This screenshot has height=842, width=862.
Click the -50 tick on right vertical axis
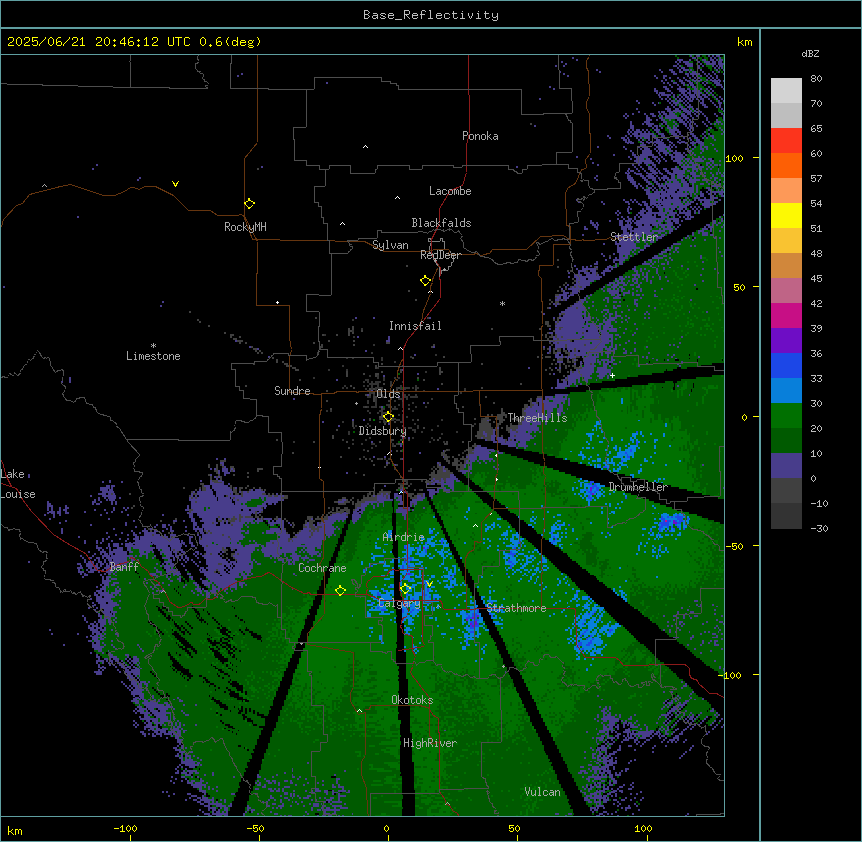click(734, 546)
